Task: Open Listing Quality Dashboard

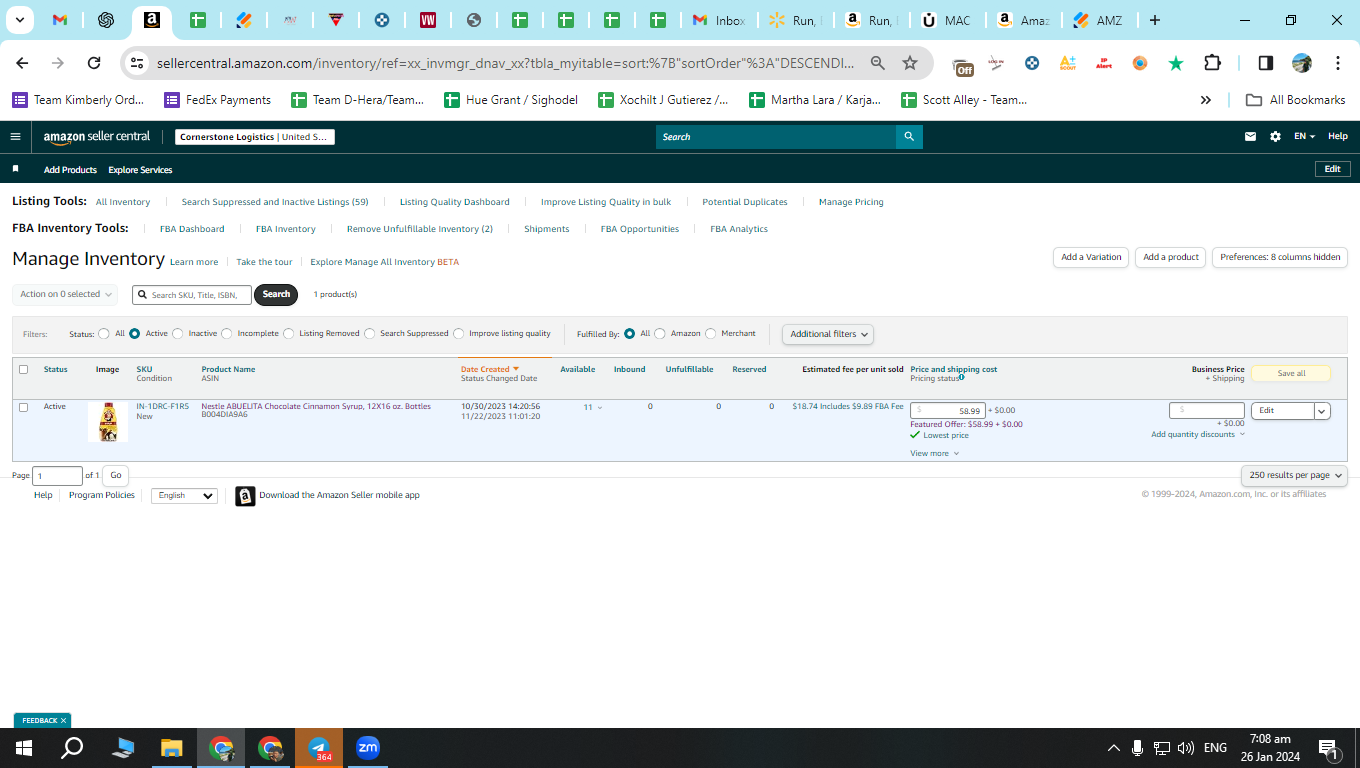Action: 455,202
